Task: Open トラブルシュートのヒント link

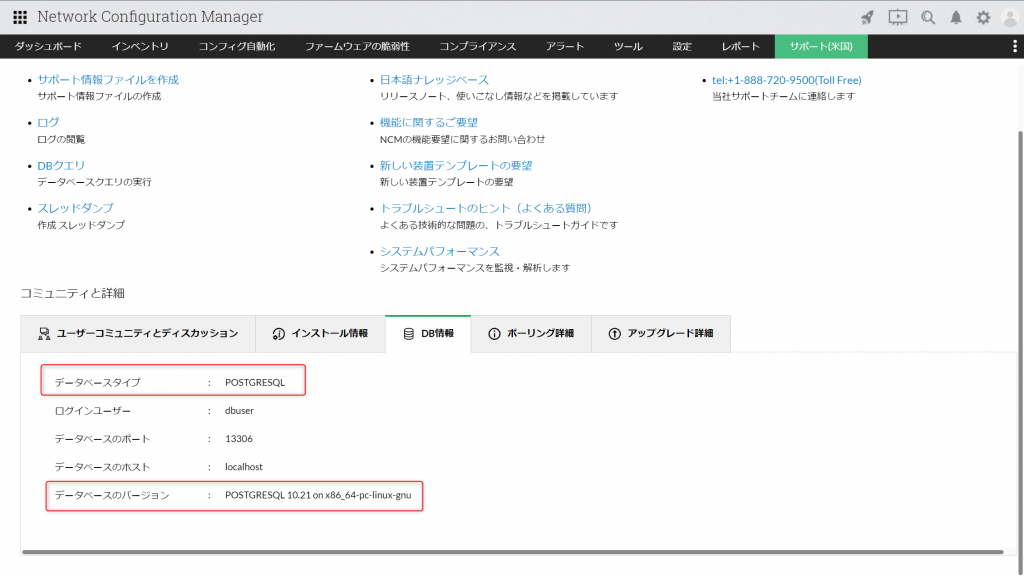Action: coord(485,208)
